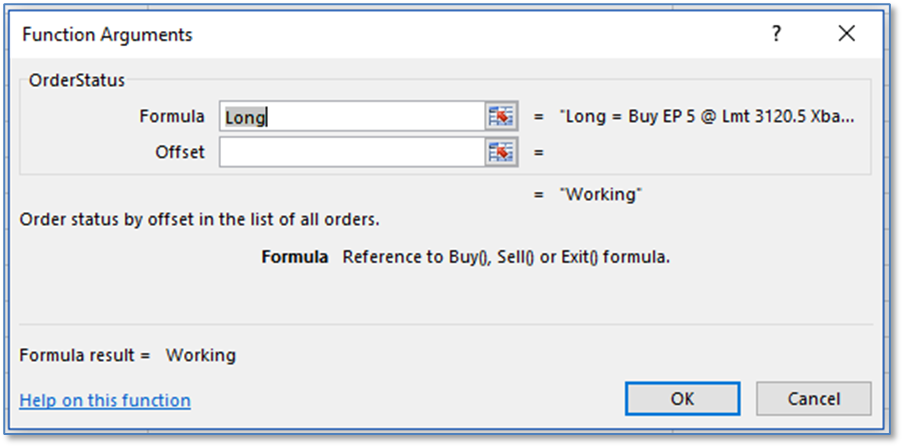The image size is (904, 447).
Task: Click the Formula result = Working line
Action: tap(128, 355)
